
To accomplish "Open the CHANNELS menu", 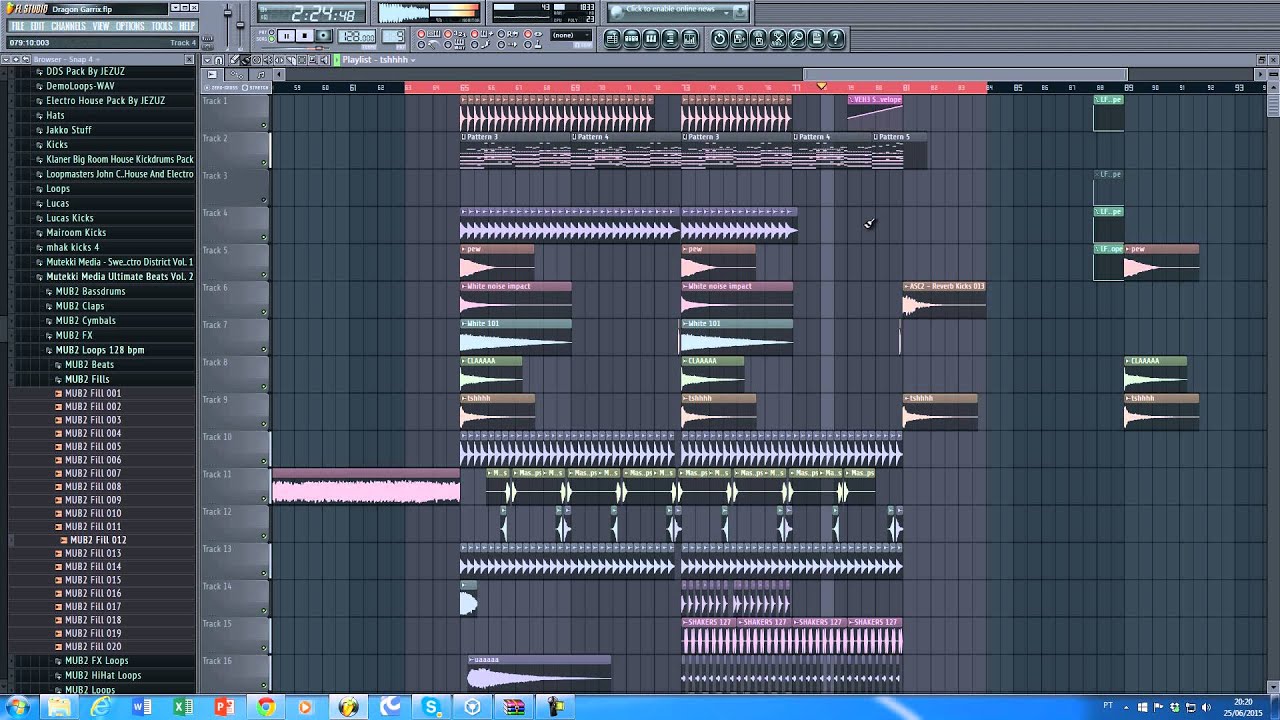I will click(x=68, y=26).
